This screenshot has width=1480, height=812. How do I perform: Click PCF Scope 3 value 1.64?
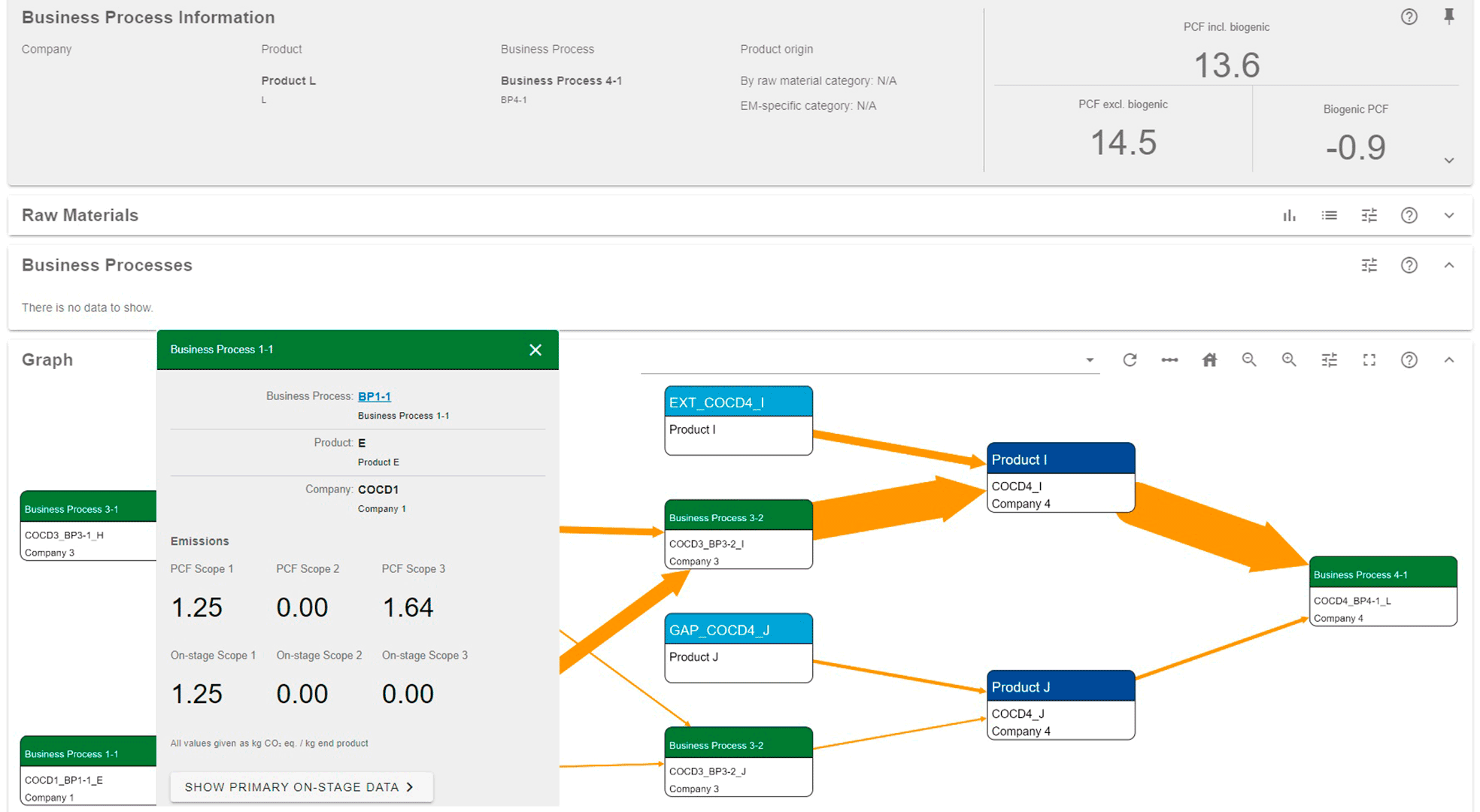pos(408,607)
